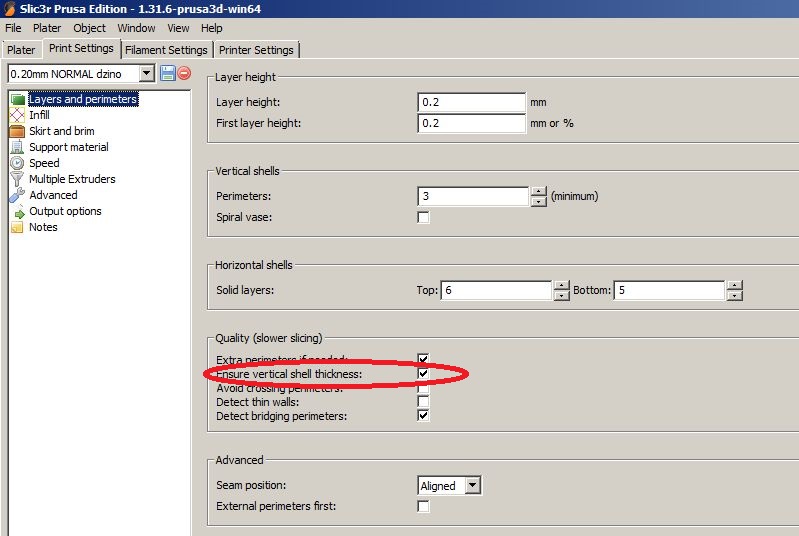Enable Detect thin walls checkbox
This screenshot has height=536, width=799.
click(x=423, y=401)
